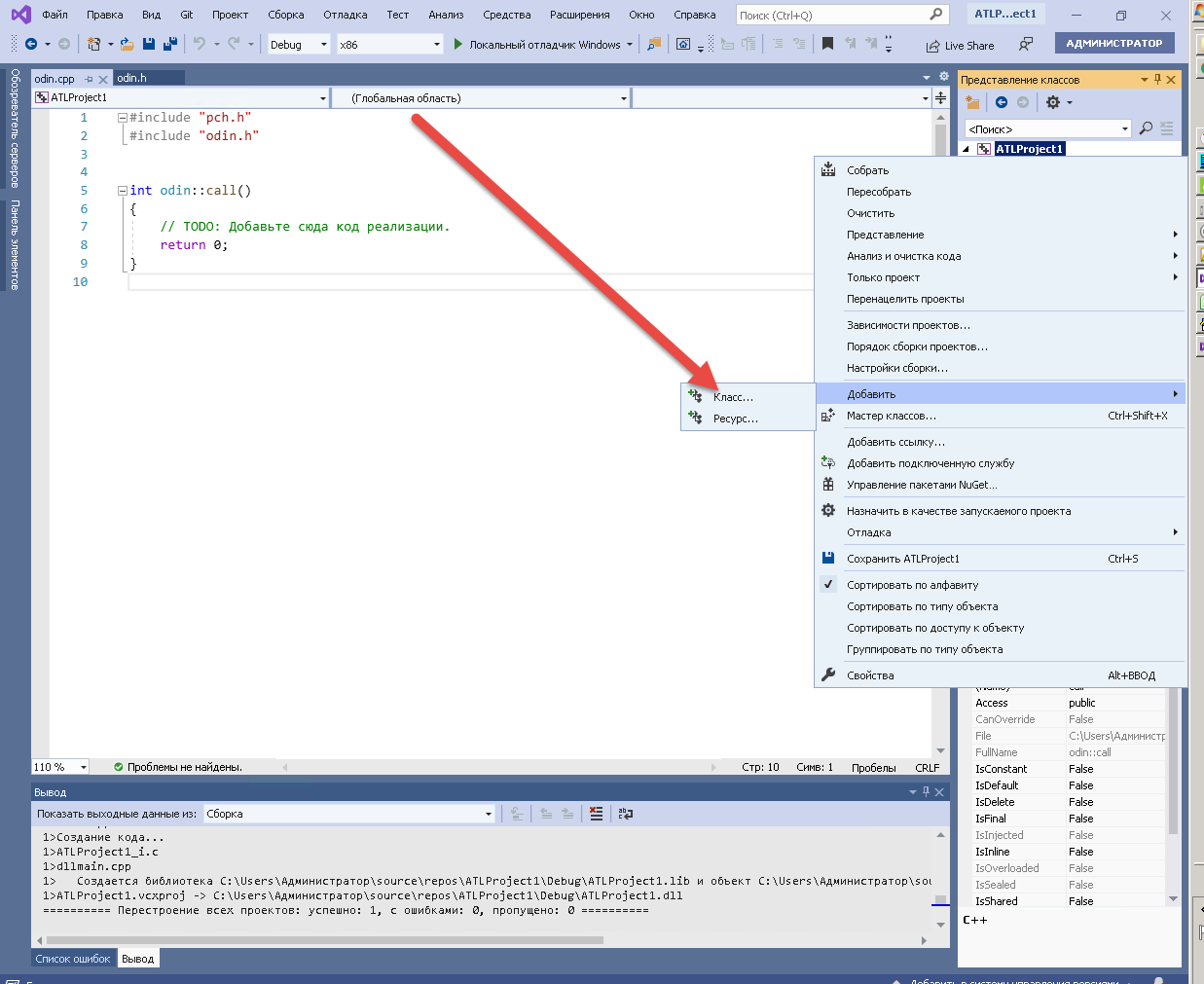Select Группировать по типу объекта
The width and height of the screenshot is (1204, 984).
[925, 649]
